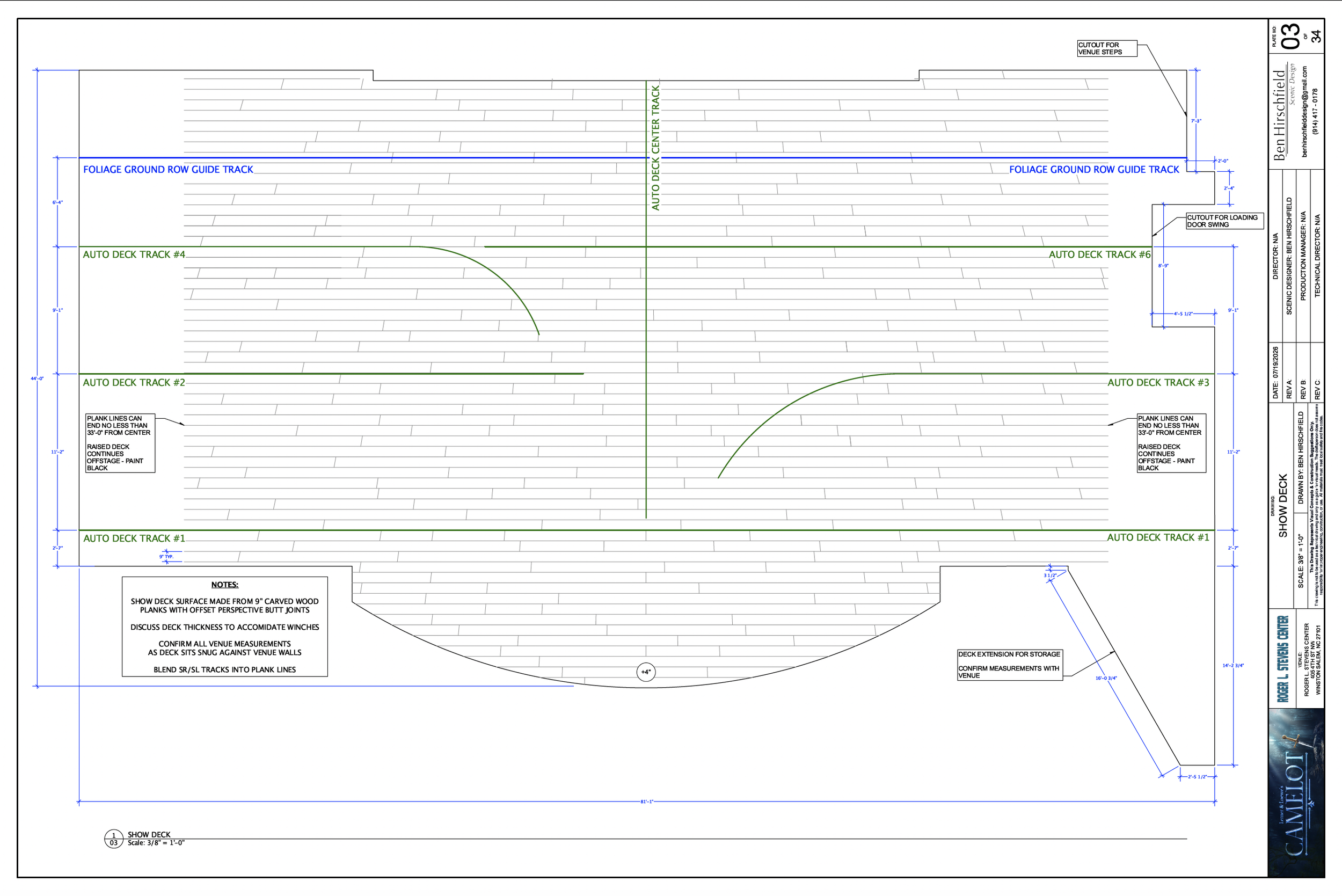Click the DRAWN BY: BEN HIRSCHFIELD text

pos(1301,458)
